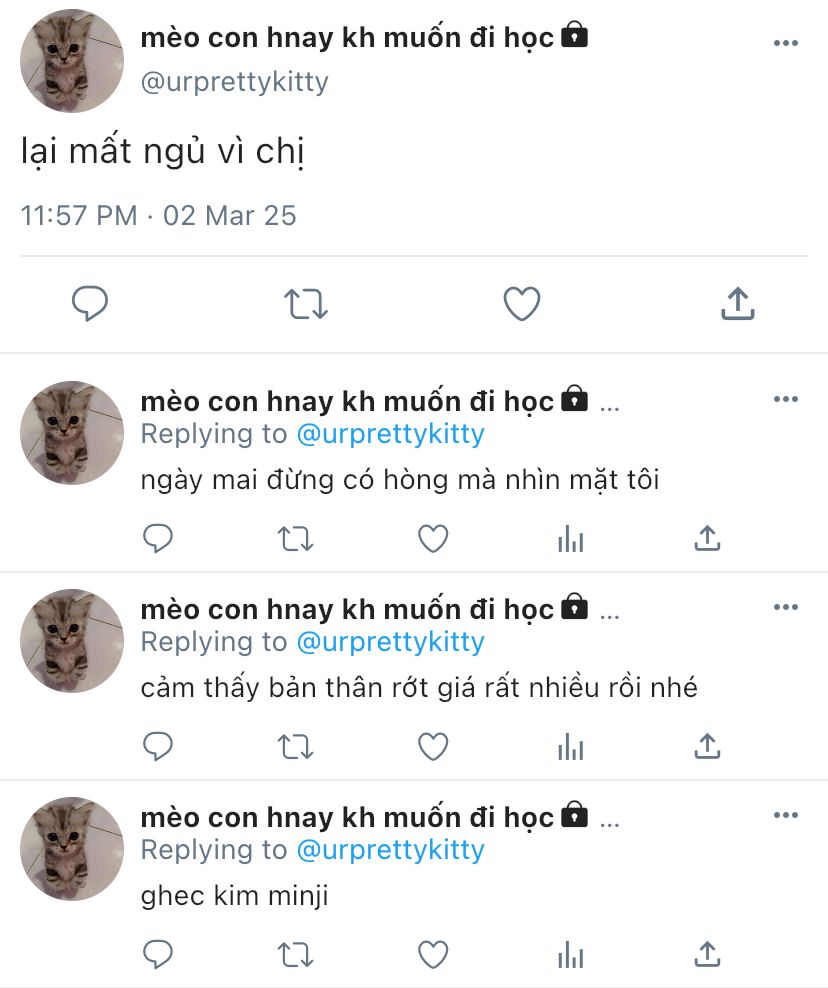Share the main tweet with the upload icon
The image size is (828, 988).
tap(737, 304)
